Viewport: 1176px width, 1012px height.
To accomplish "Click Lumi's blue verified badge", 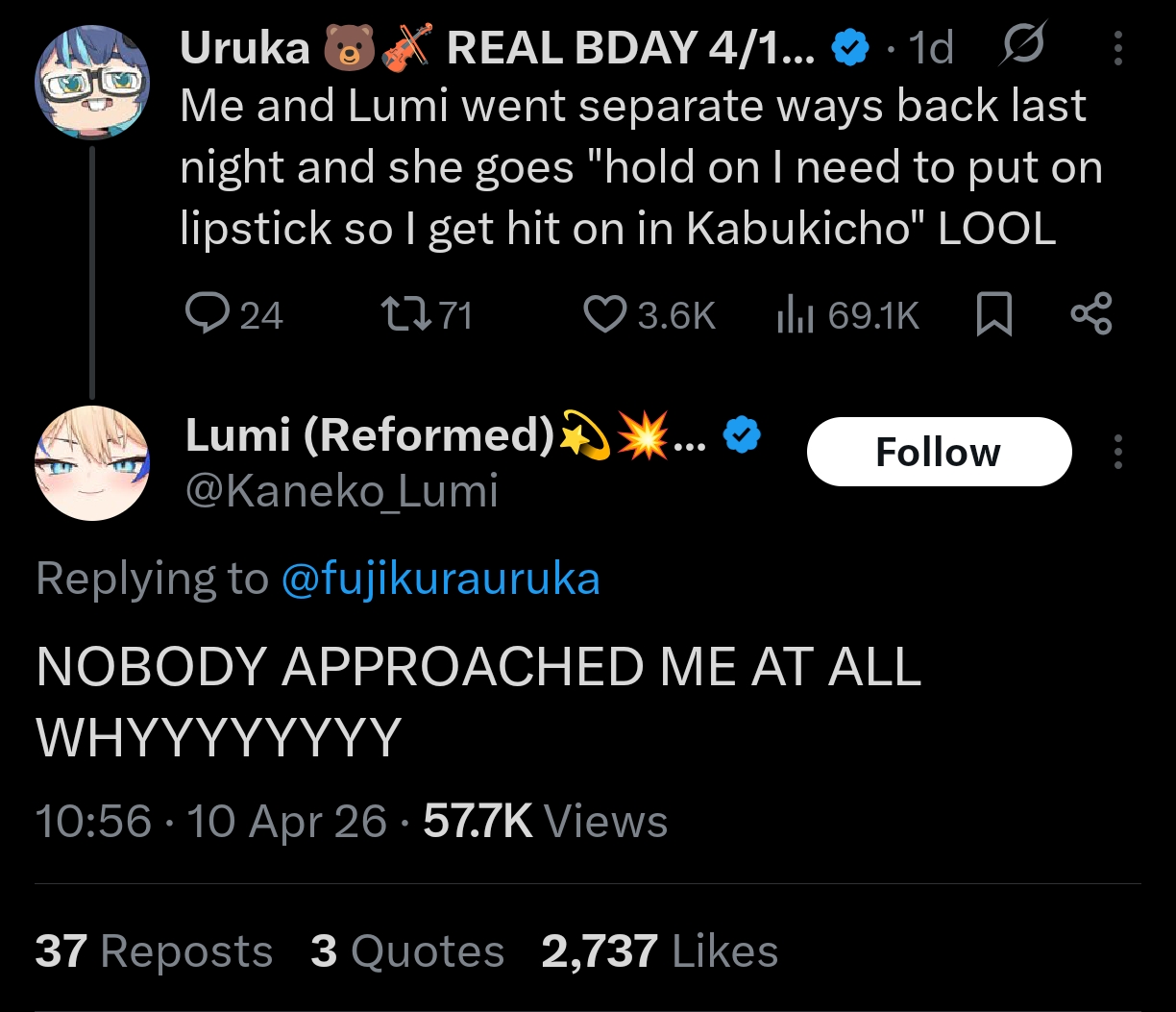I will click(x=741, y=437).
